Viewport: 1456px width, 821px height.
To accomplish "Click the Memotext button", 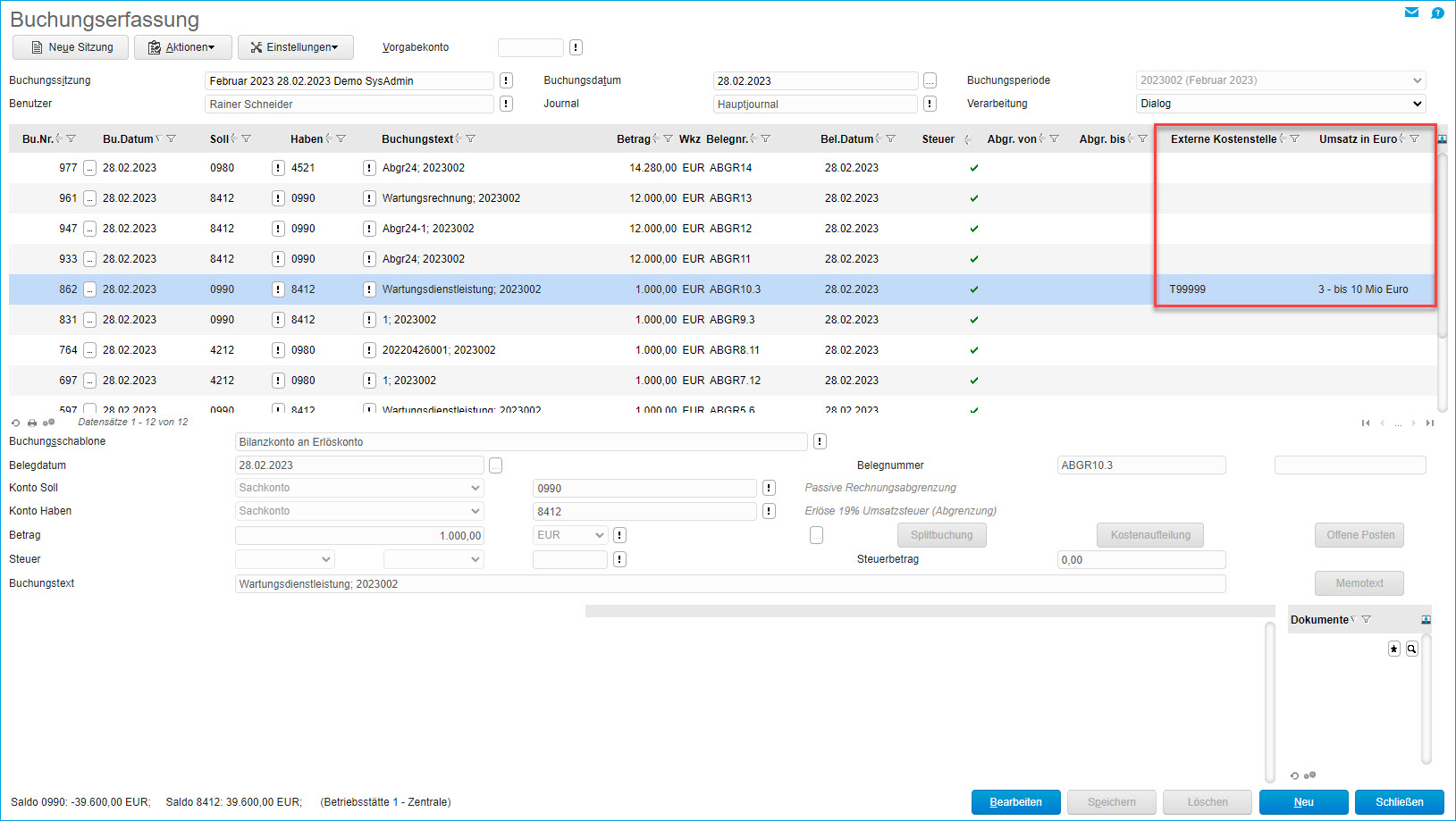I will (x=1359, y=583).
